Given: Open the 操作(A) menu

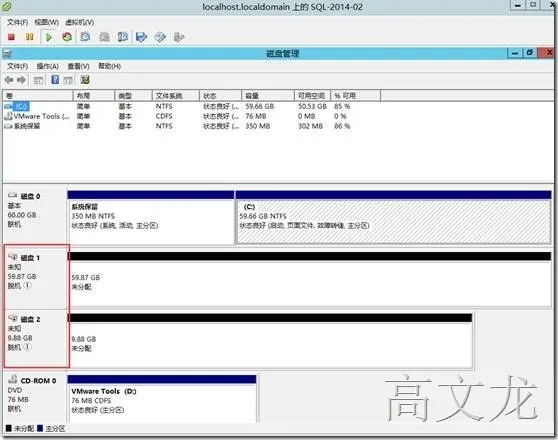Looking at the screenshot, I should pyautogui.click(x=48, y=66).
